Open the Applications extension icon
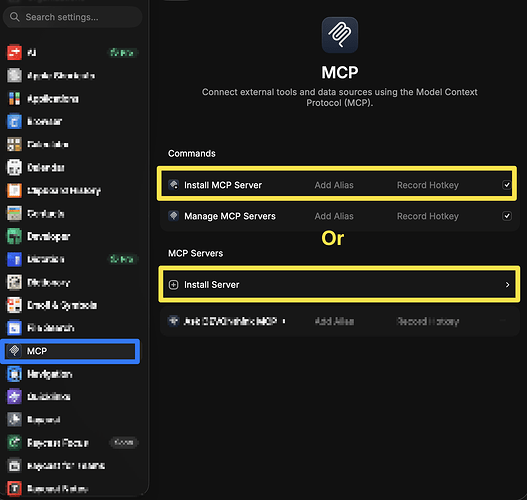The height and width of the screenshot is (500, 527). pyautogui.click(x=14, y=98)
